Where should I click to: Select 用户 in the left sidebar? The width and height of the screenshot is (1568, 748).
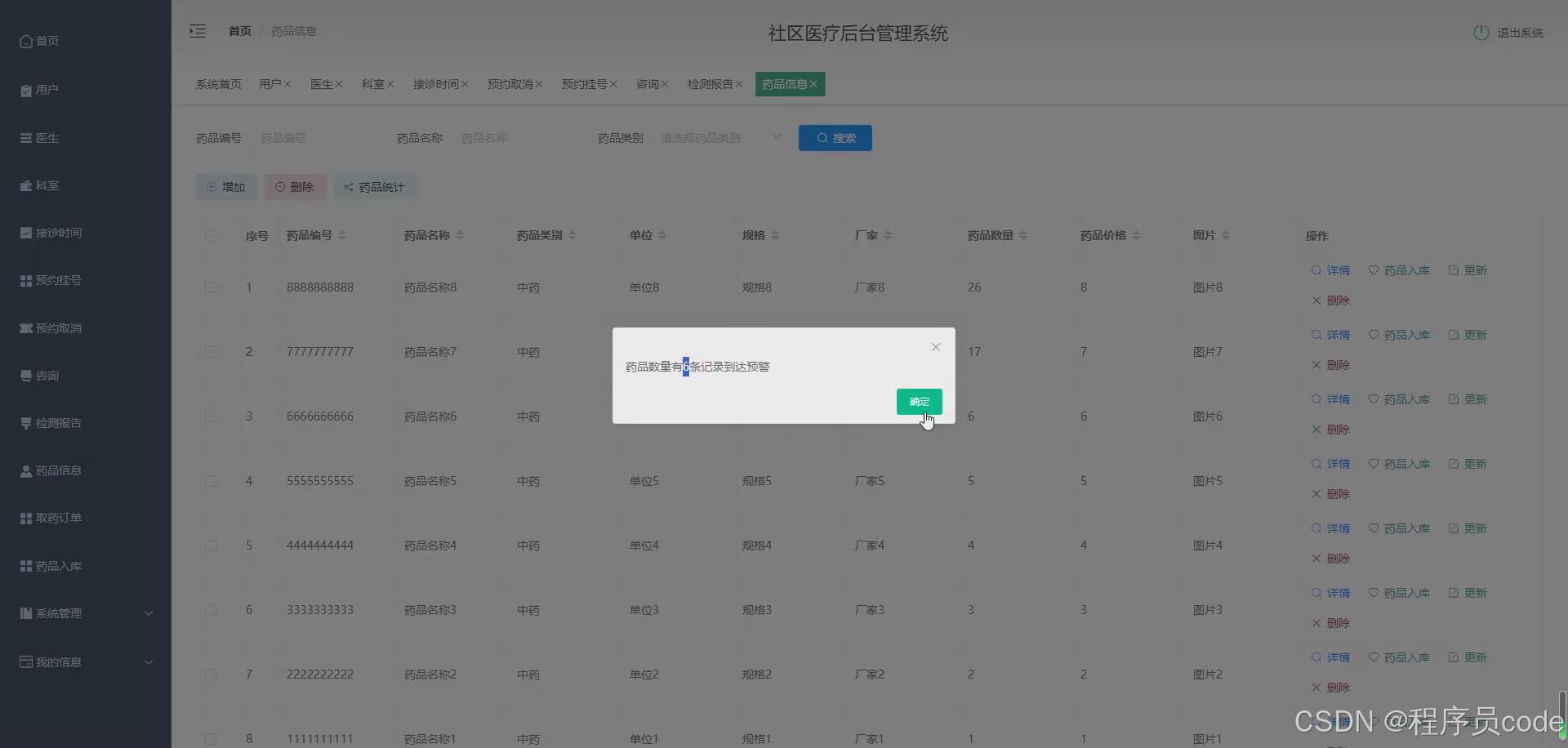[47, 90]
